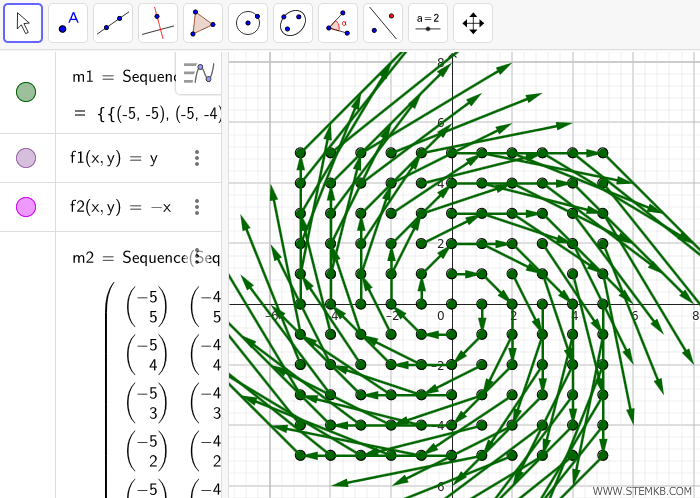This screenshot has height=498, width=700.
Task: Select the Slider a=2 tool
Action: point(428,23)
